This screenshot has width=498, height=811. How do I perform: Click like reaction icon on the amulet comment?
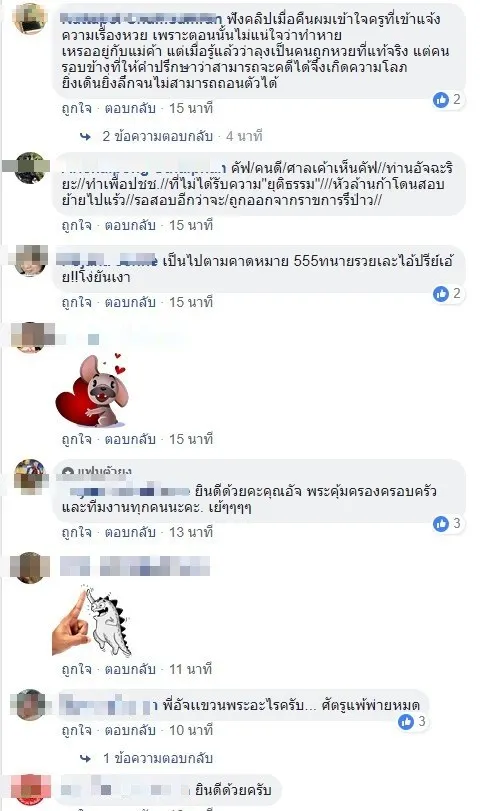406,721
